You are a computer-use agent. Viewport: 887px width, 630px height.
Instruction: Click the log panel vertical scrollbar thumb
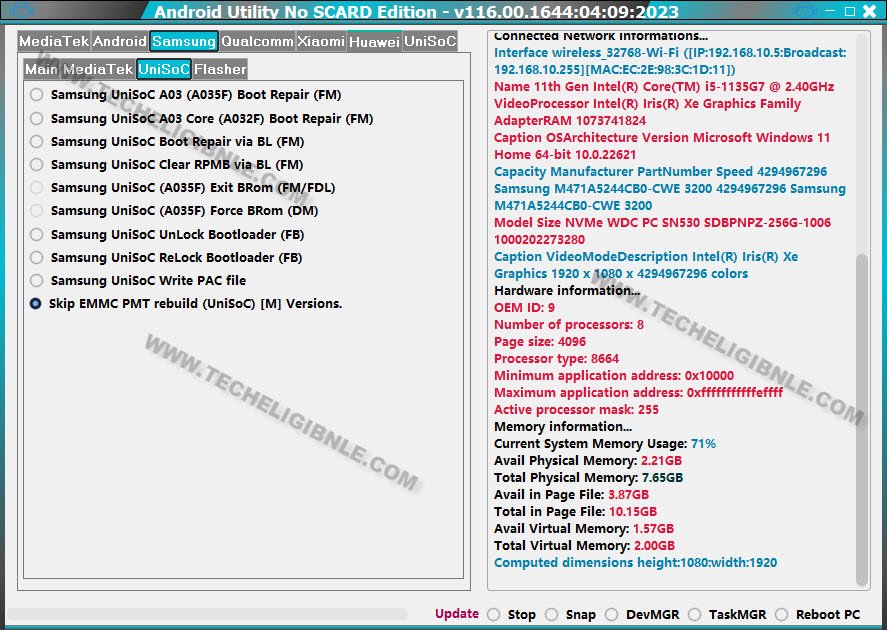862,419
